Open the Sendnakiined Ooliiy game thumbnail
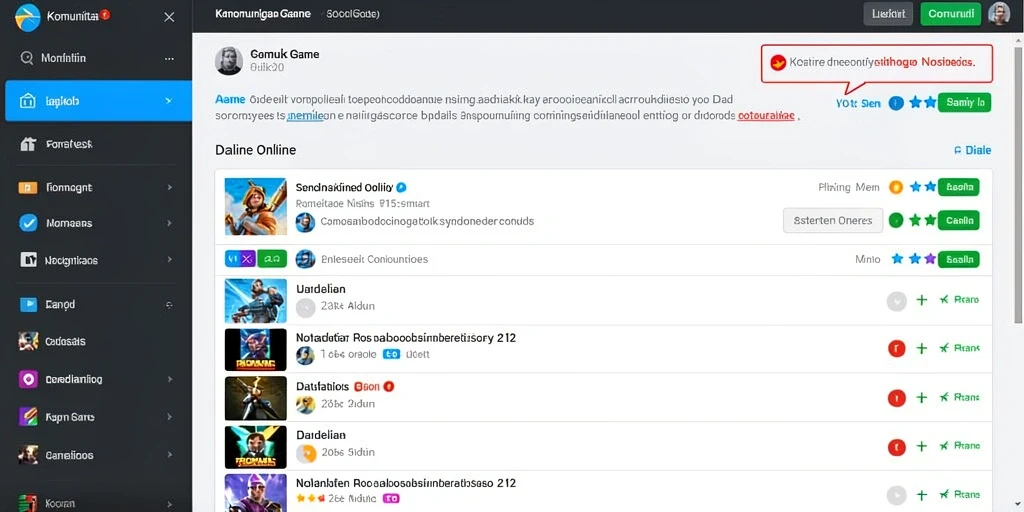This screenshot has height=512, width=1024. click(x=255, y=206)
